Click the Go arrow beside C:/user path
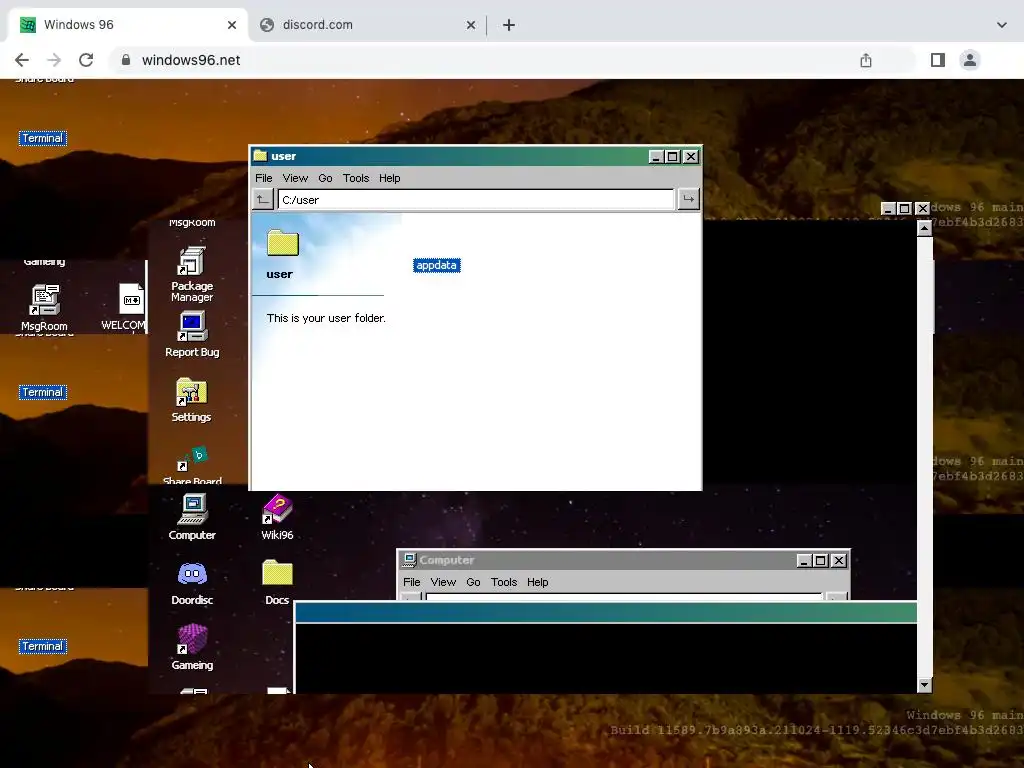This screenshot has width=1024, height=768. click(x=688, y=199)
